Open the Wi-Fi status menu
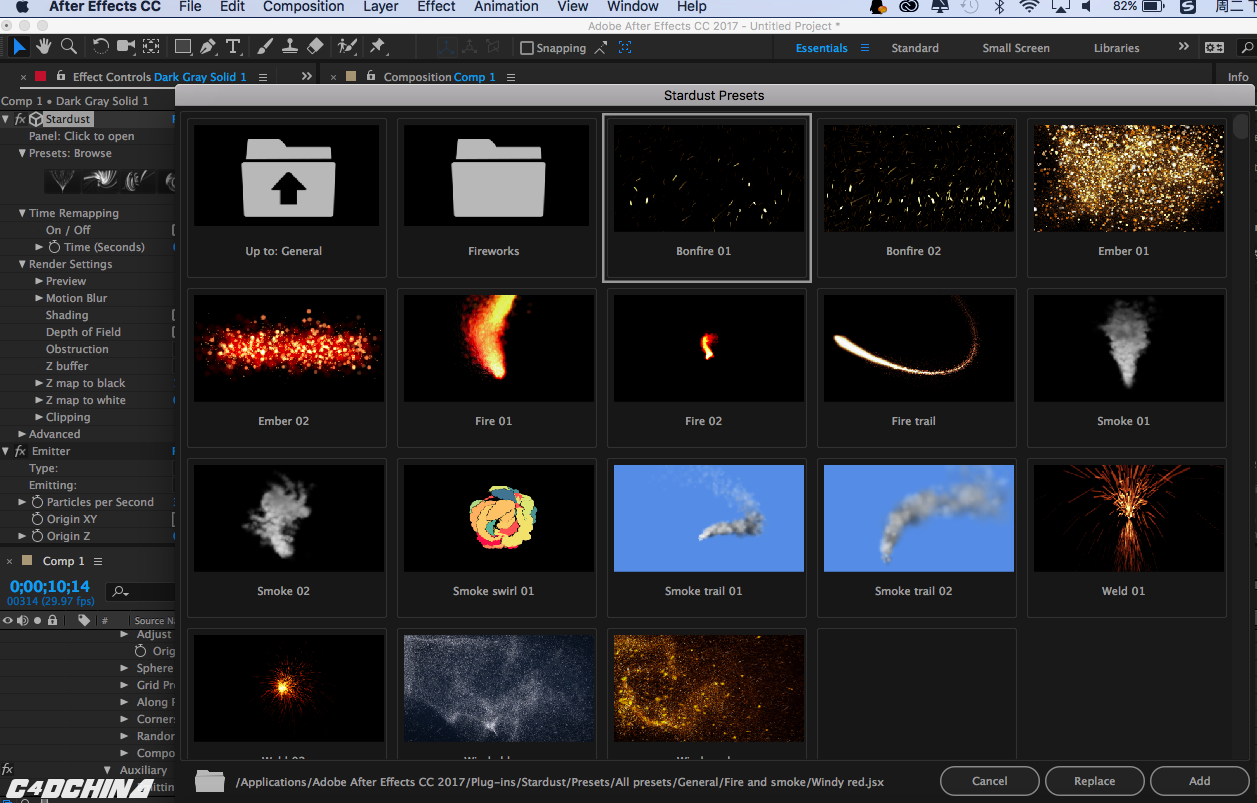The image size is (1257, 803). pyautogui.click(x=1029, y=7)
